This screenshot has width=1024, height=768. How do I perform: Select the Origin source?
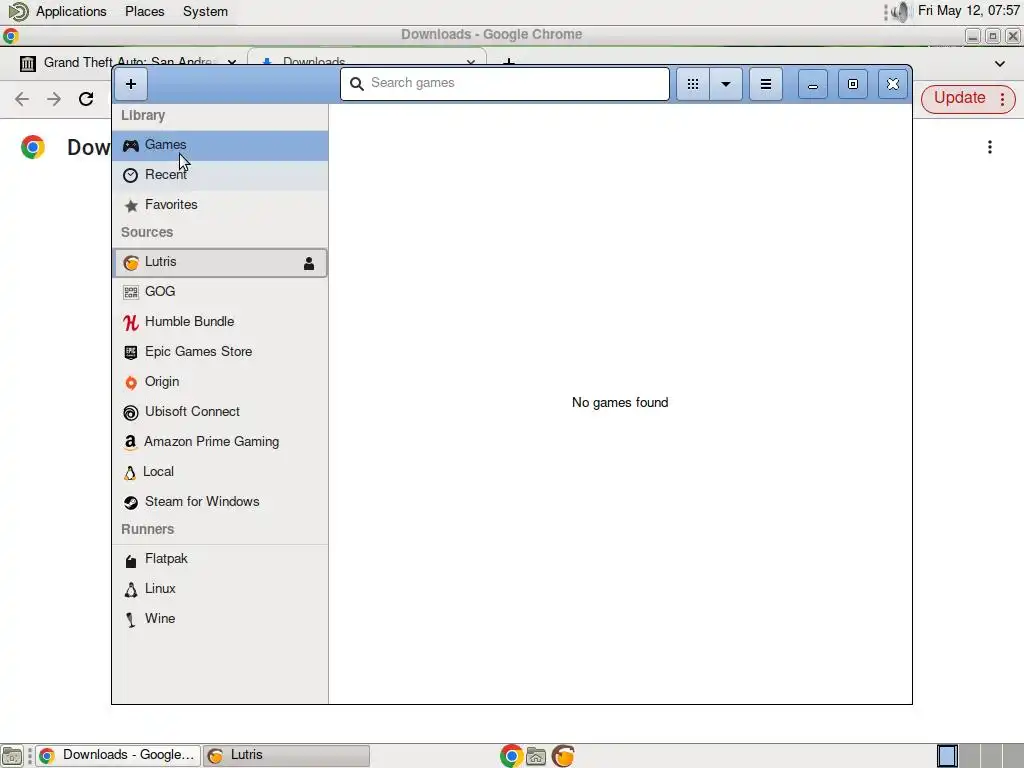(220, 382)
